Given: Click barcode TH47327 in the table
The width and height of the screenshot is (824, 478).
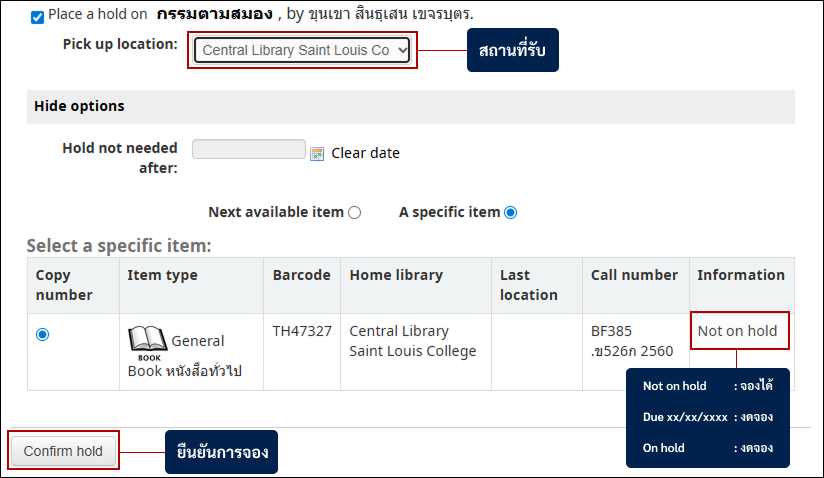Looking at the screenshot, I should [x=302, y=331].
